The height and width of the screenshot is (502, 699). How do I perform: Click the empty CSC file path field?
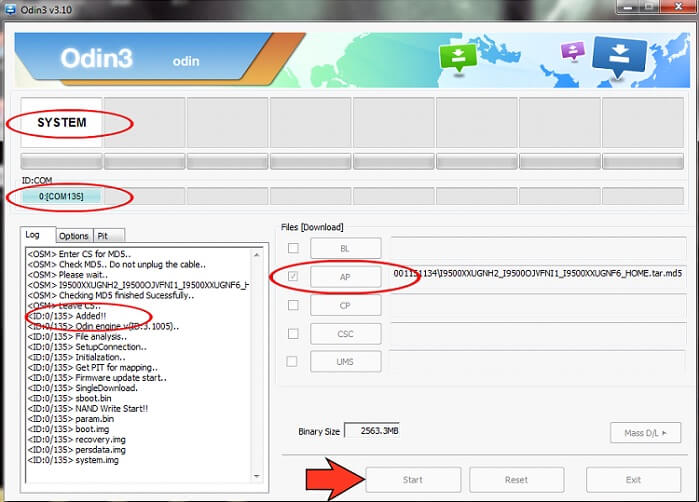point(538,333)
